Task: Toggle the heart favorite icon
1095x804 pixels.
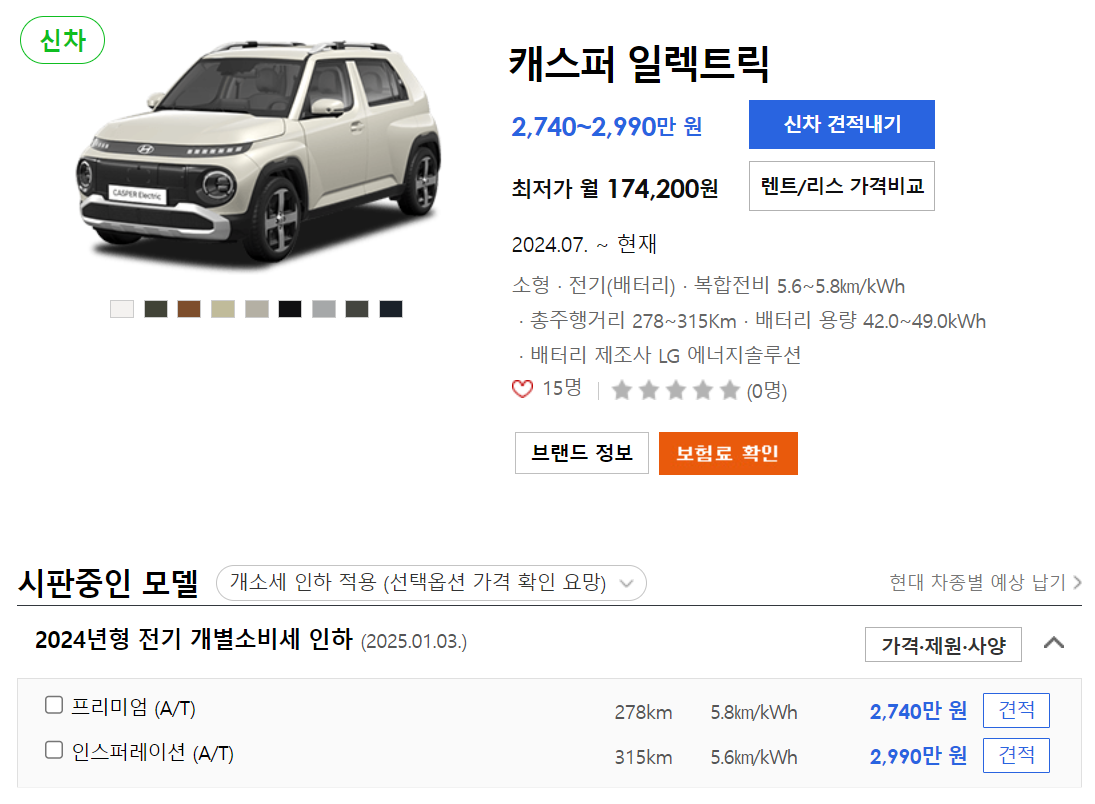Action: click(x=521, y=389)
